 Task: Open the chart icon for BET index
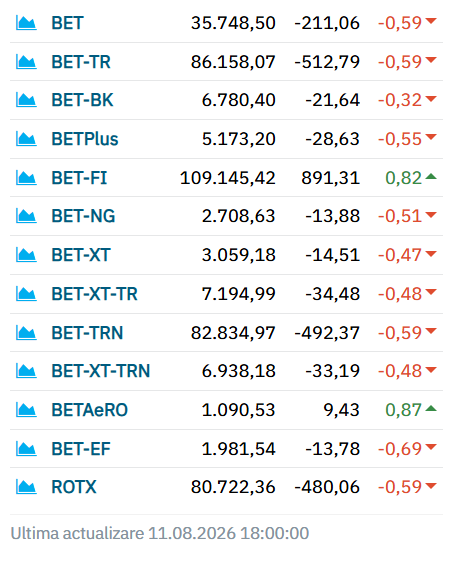point(26,23)
